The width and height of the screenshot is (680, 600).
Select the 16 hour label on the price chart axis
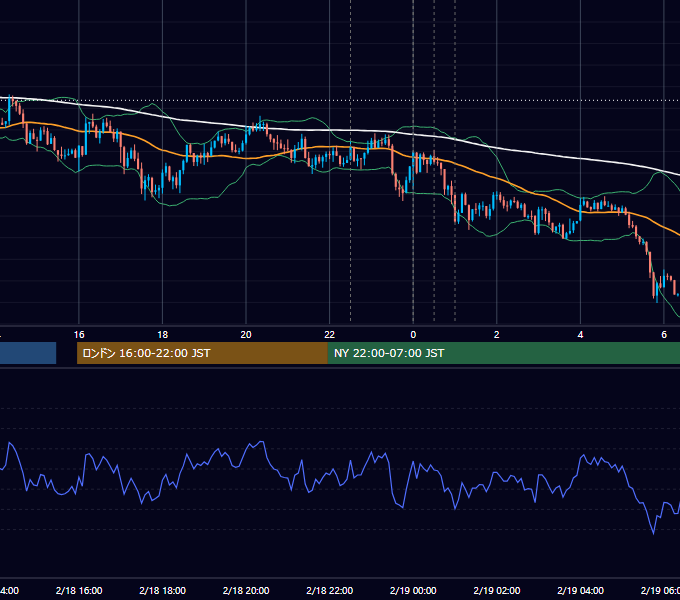79,335
